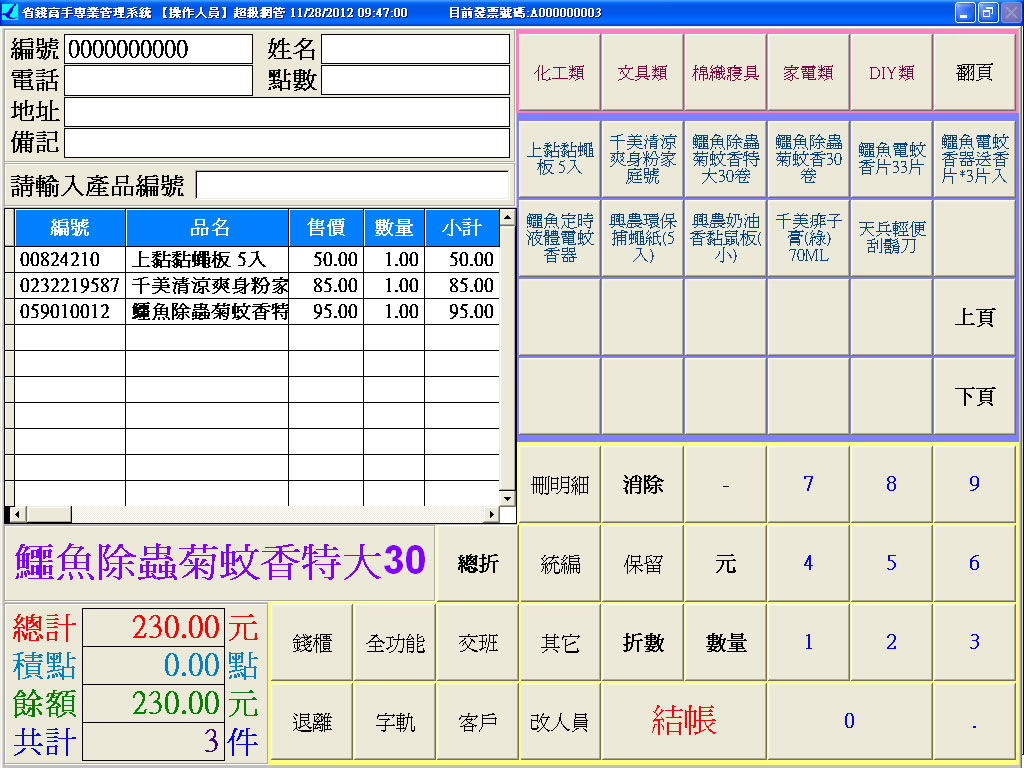Select the 化工類 category tab
Image resolution: width=1024 pixels, height=768 pixels.
click(x=559, y=73)
